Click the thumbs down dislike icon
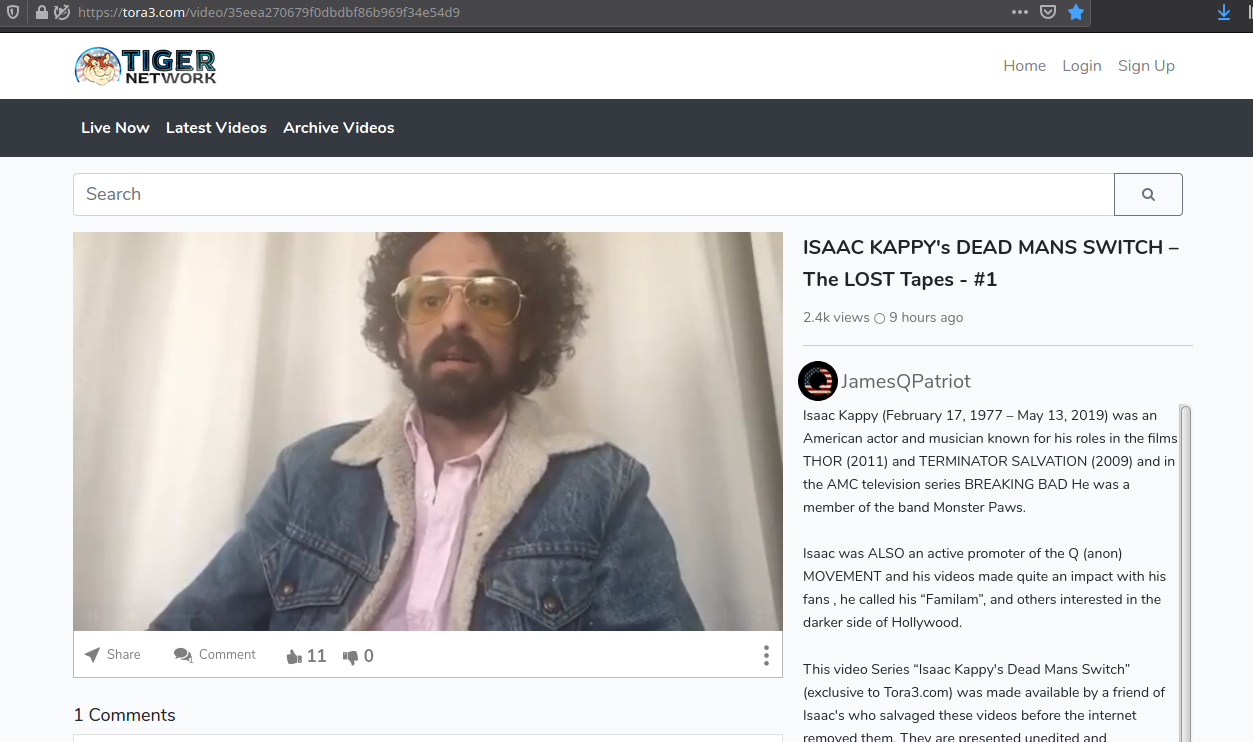The width and height of the screenshot is (1253, 742). tap(351, 657)
